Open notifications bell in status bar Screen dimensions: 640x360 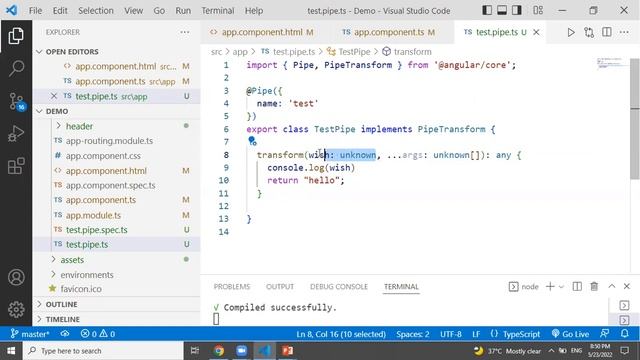point(625,334)
